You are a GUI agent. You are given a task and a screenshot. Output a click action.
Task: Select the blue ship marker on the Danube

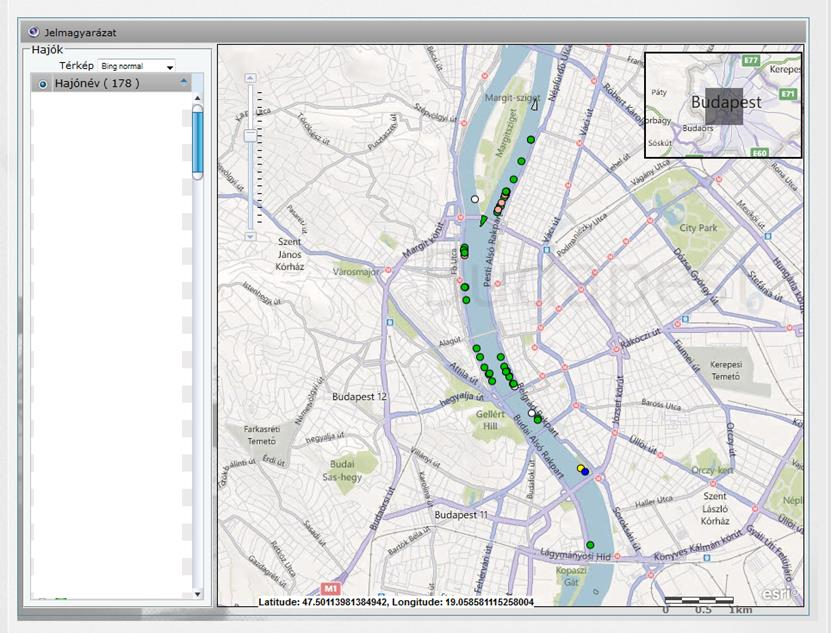click(x=585, y=471)
